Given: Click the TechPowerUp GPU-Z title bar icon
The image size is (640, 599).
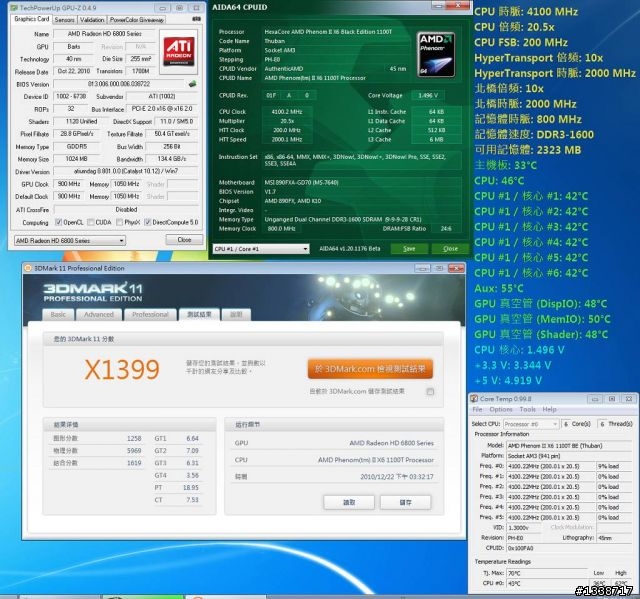Looking at the screenshot, I should [x=14, y=8].
